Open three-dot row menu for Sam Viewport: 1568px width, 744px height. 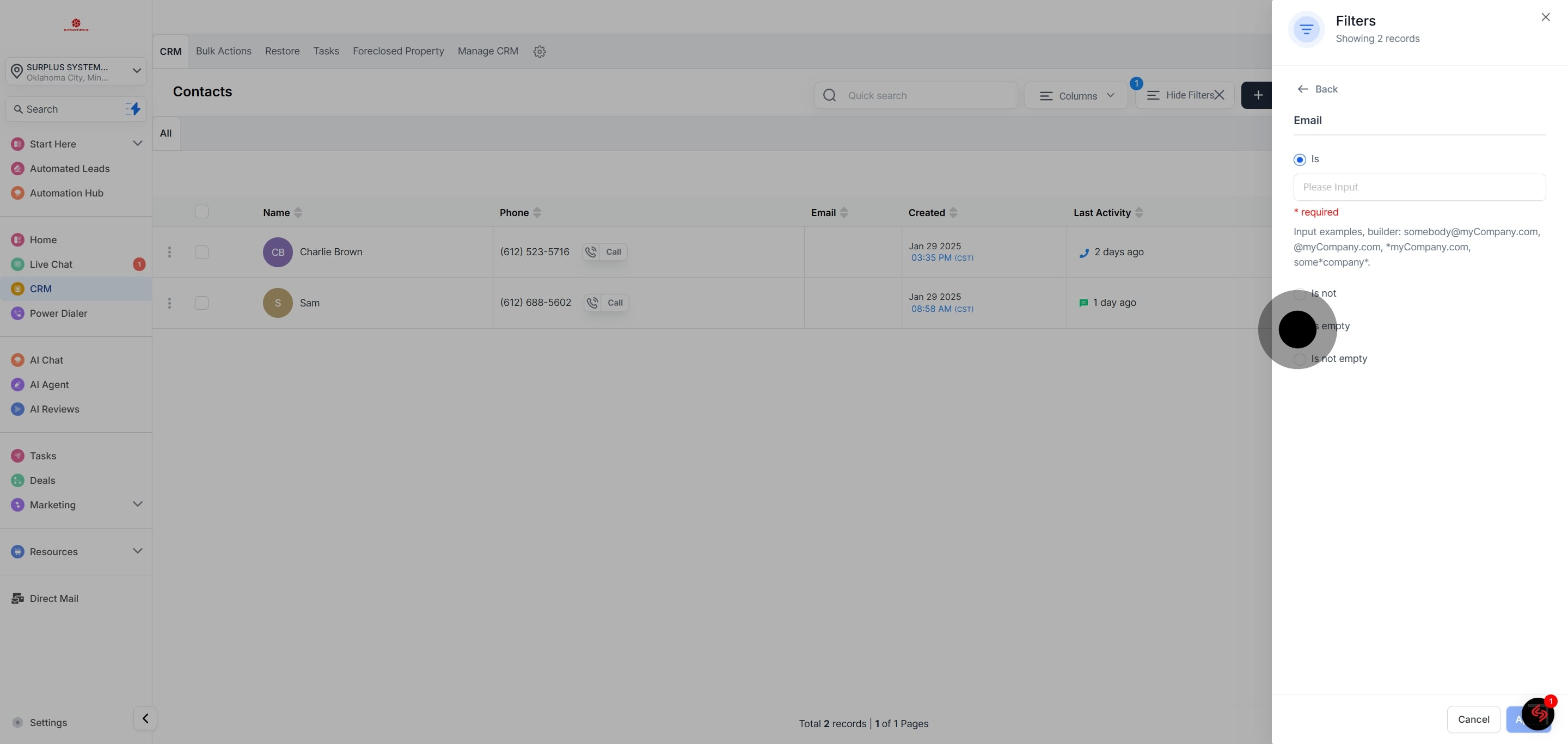coord(169,303)
